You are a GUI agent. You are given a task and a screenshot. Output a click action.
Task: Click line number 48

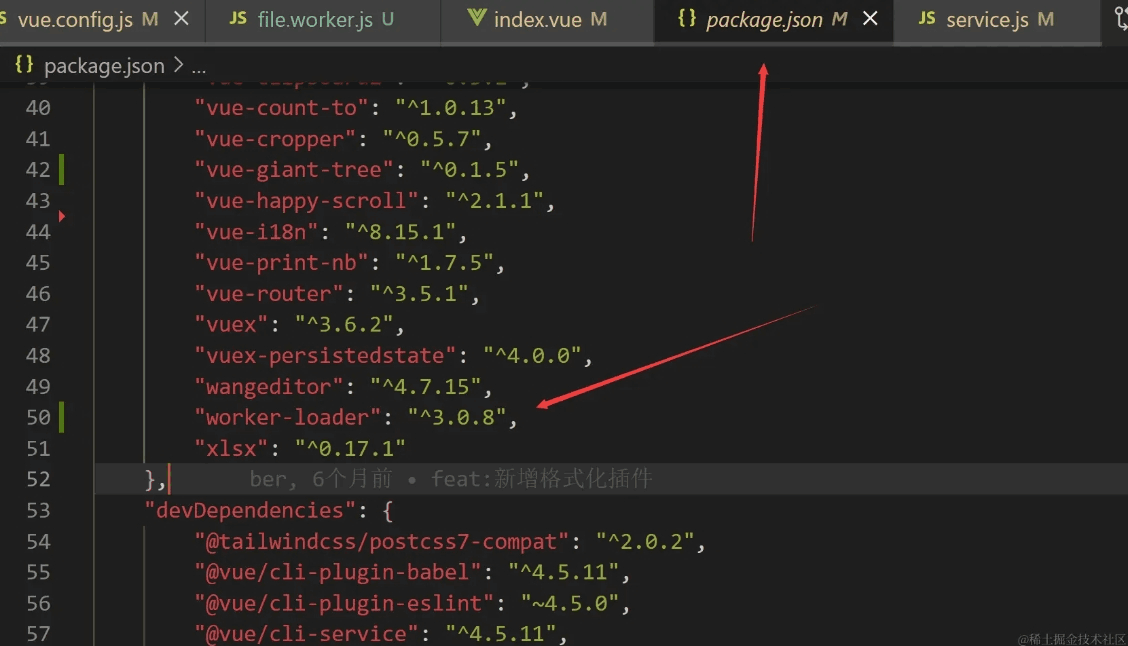[38, 355]
